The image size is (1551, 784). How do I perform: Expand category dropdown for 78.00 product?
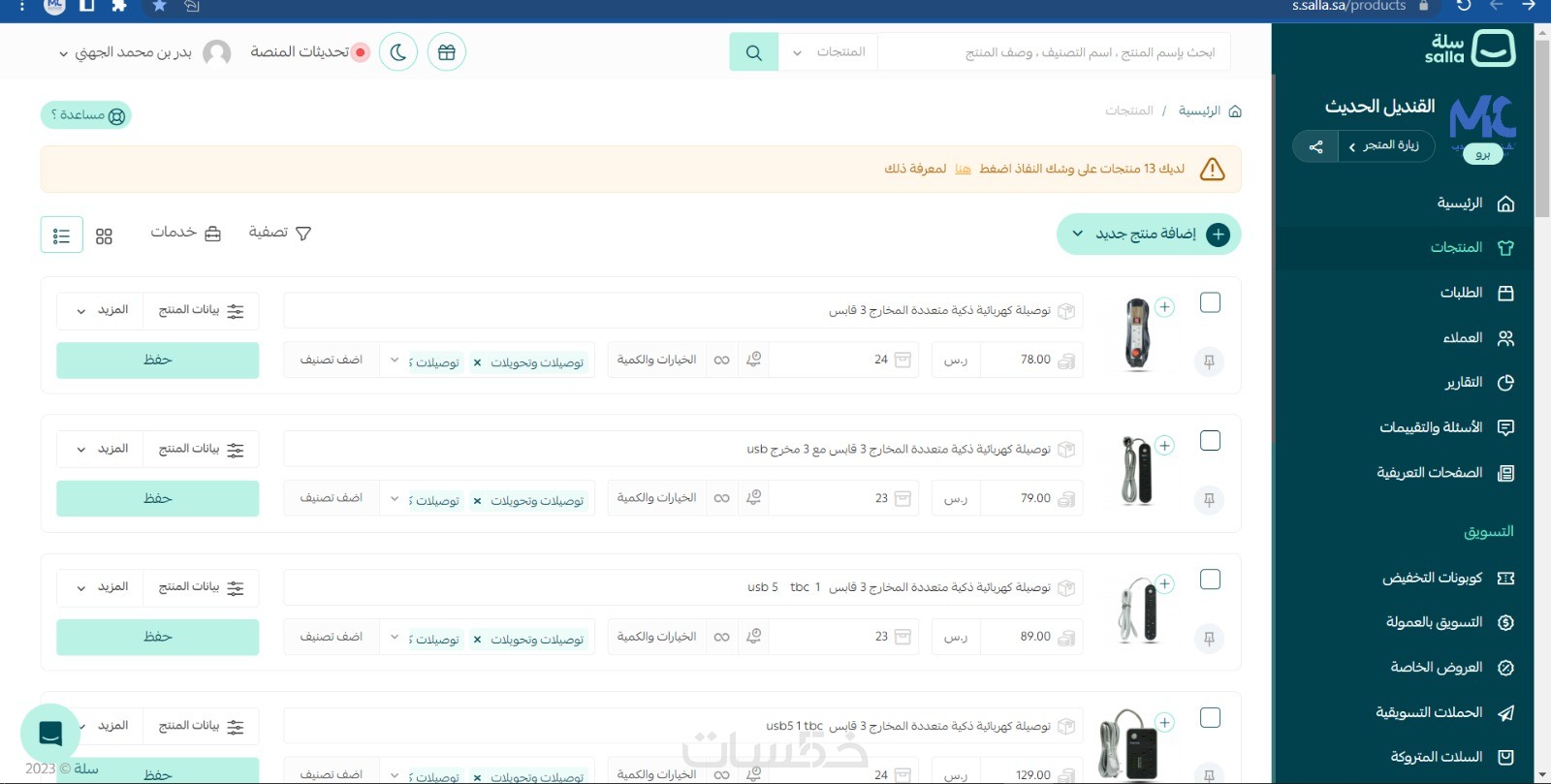[x=394, y=361]
